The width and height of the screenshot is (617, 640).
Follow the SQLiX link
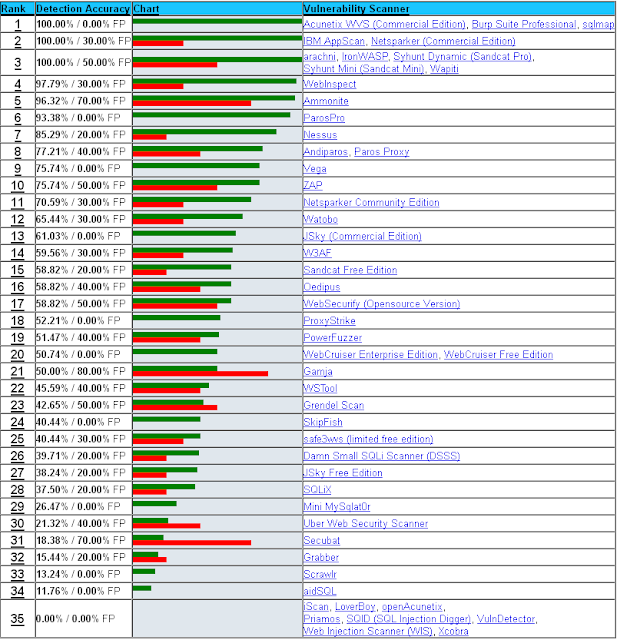coord(317,490)
